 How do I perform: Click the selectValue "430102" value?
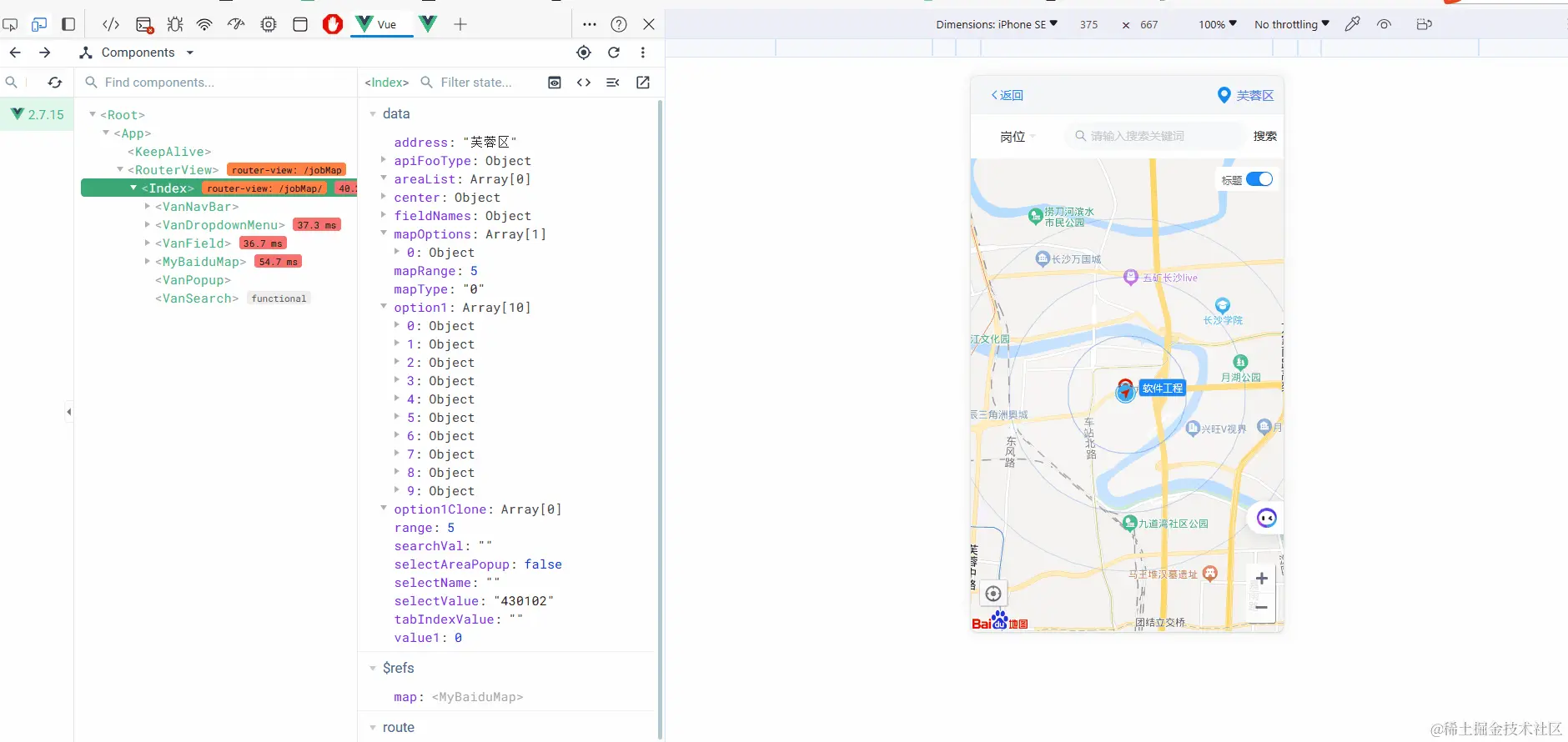pos(524,601)
